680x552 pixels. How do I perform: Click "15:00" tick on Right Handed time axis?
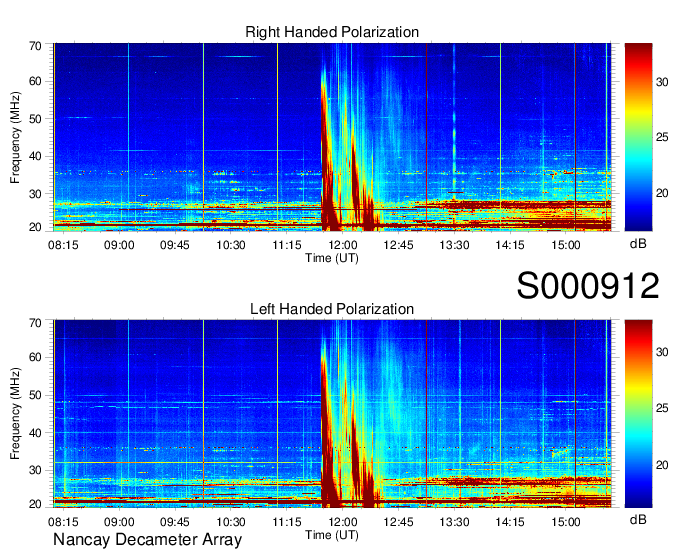pos(566,245)
